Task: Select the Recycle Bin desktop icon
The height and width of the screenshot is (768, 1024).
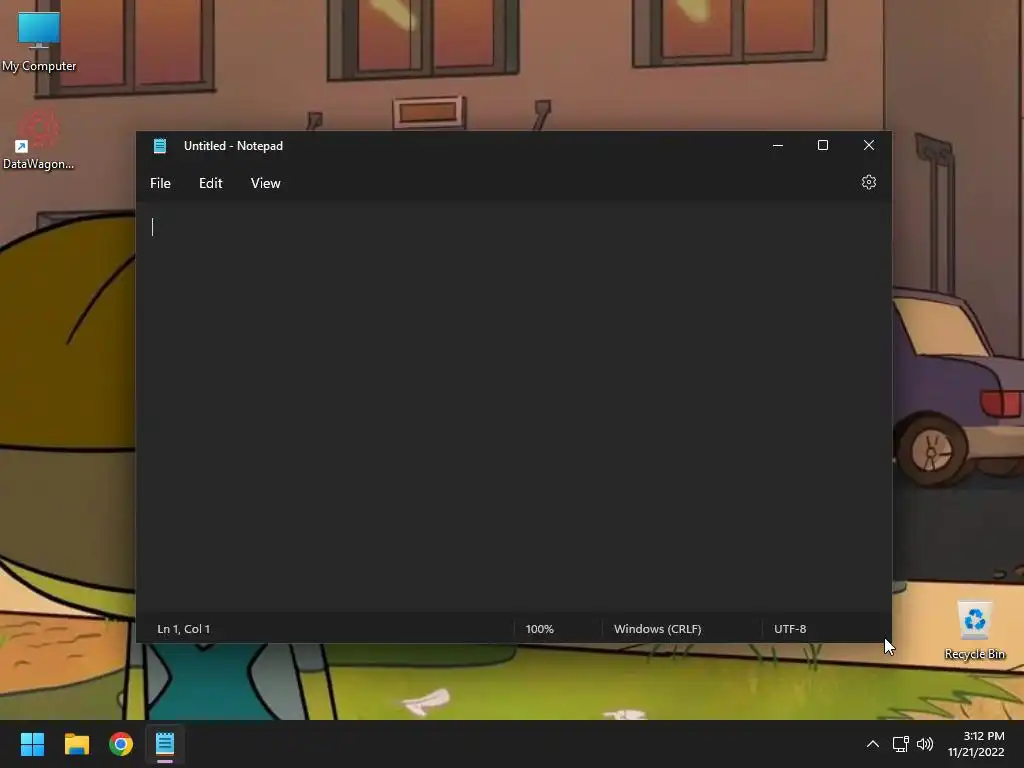Action: (974, 631)
